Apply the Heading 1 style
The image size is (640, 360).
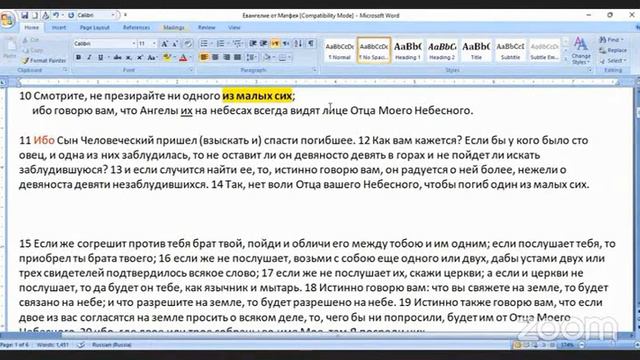coord(408,51)
